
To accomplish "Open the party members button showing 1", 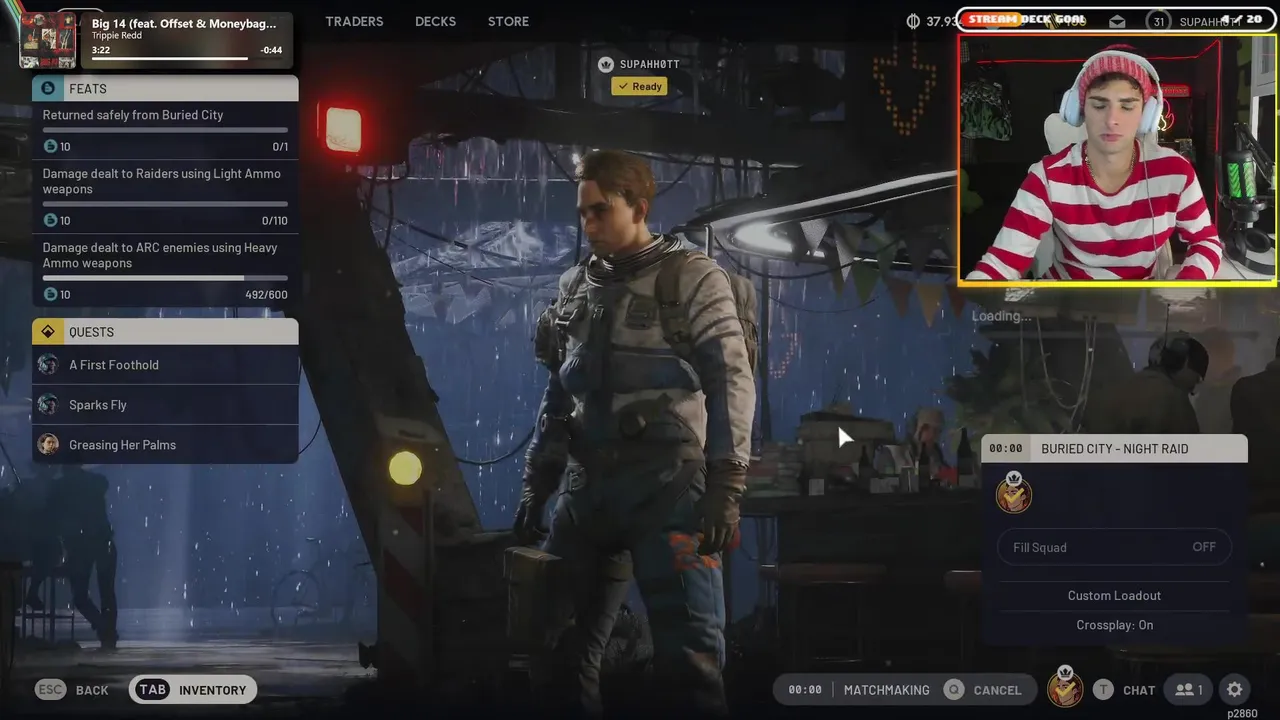I will [x=1188, y=690].
